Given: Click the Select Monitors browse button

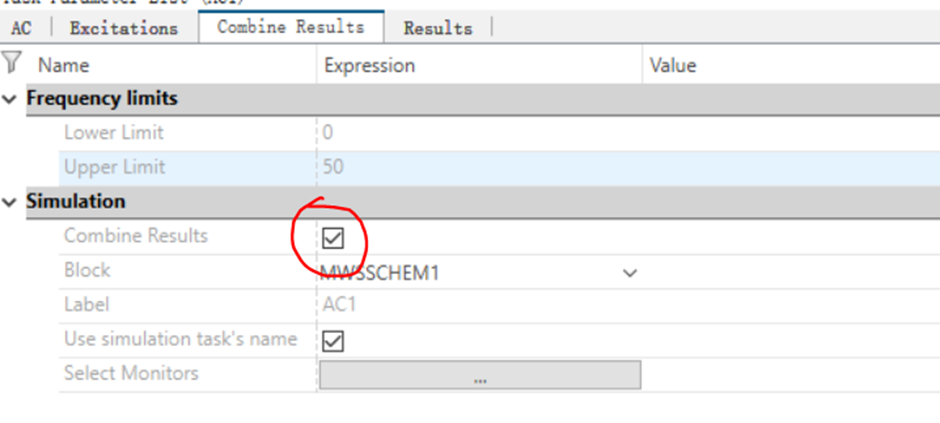Looking at the screenshot, I should pos(480,374).
